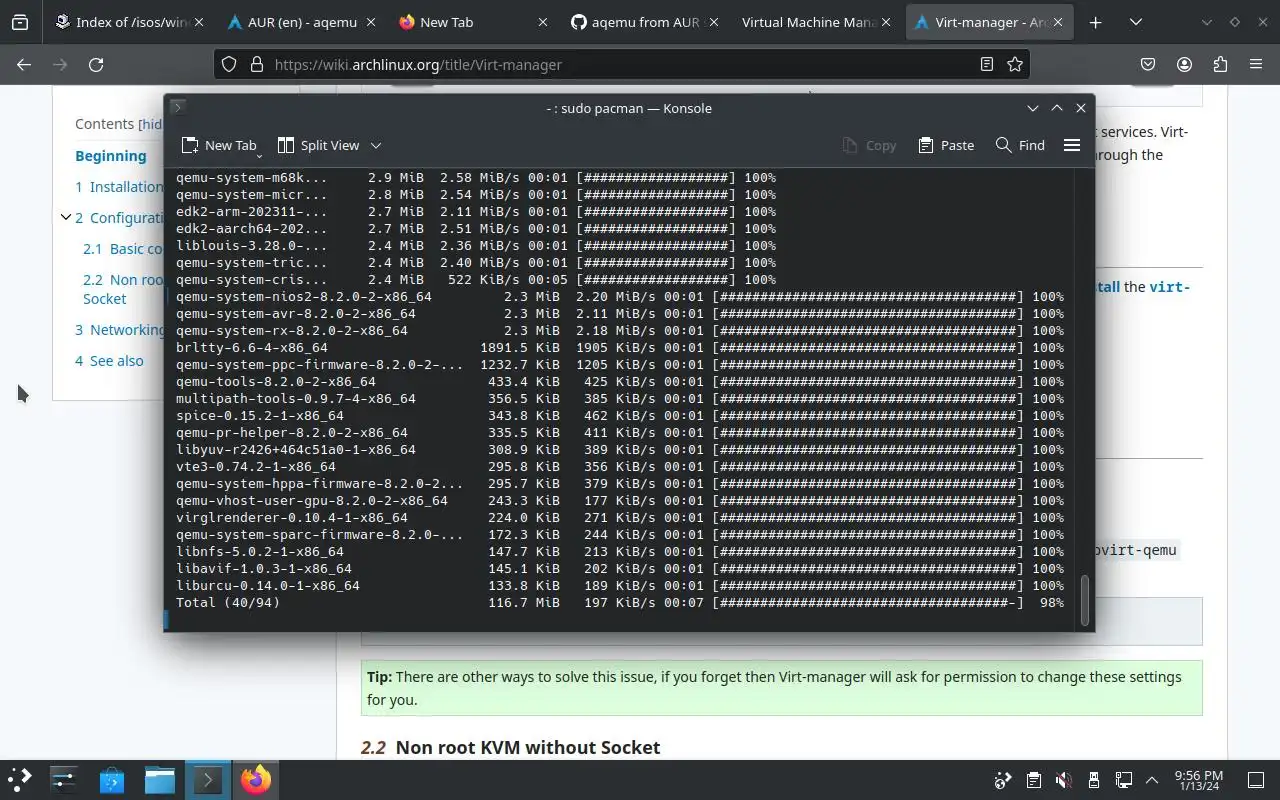This screenshot has height=800, width=1280.
Task: Go to '3 Networking' contents link
Action: tap(119, 329)
